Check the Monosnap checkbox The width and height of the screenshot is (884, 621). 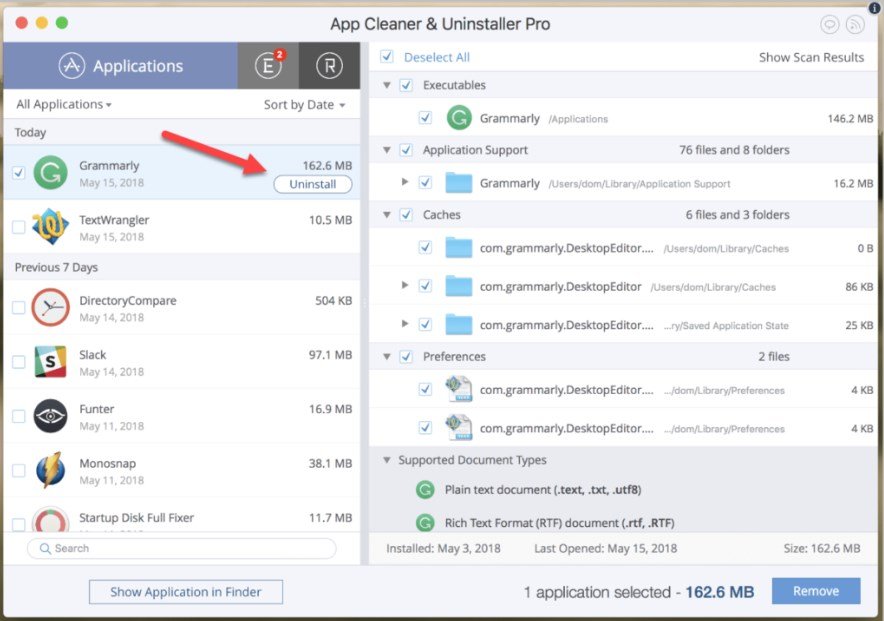[x=19, y=470]
